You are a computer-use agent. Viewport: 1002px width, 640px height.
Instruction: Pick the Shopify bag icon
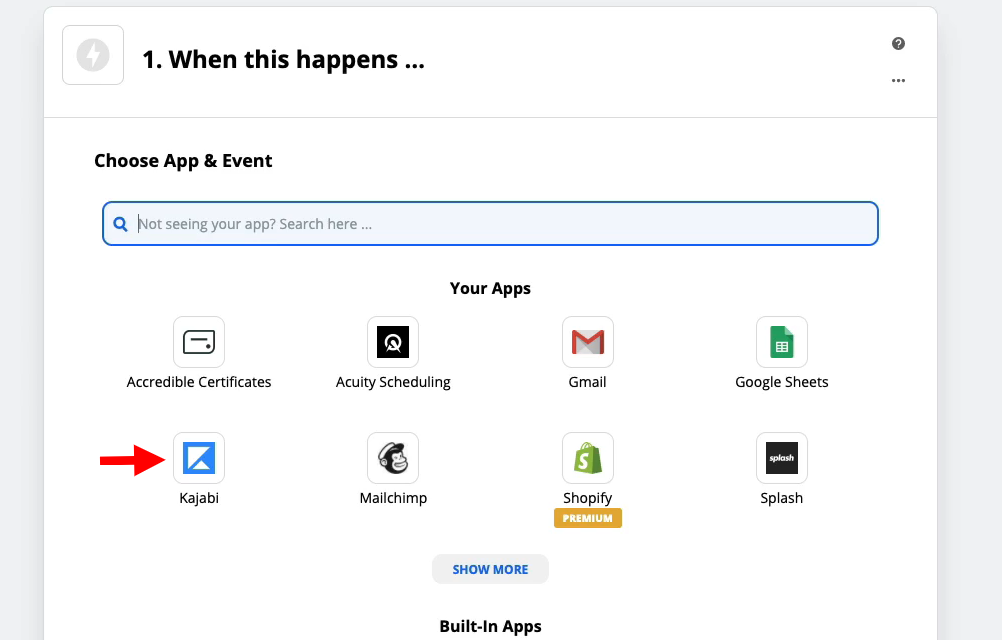click(x=587, y=458)
